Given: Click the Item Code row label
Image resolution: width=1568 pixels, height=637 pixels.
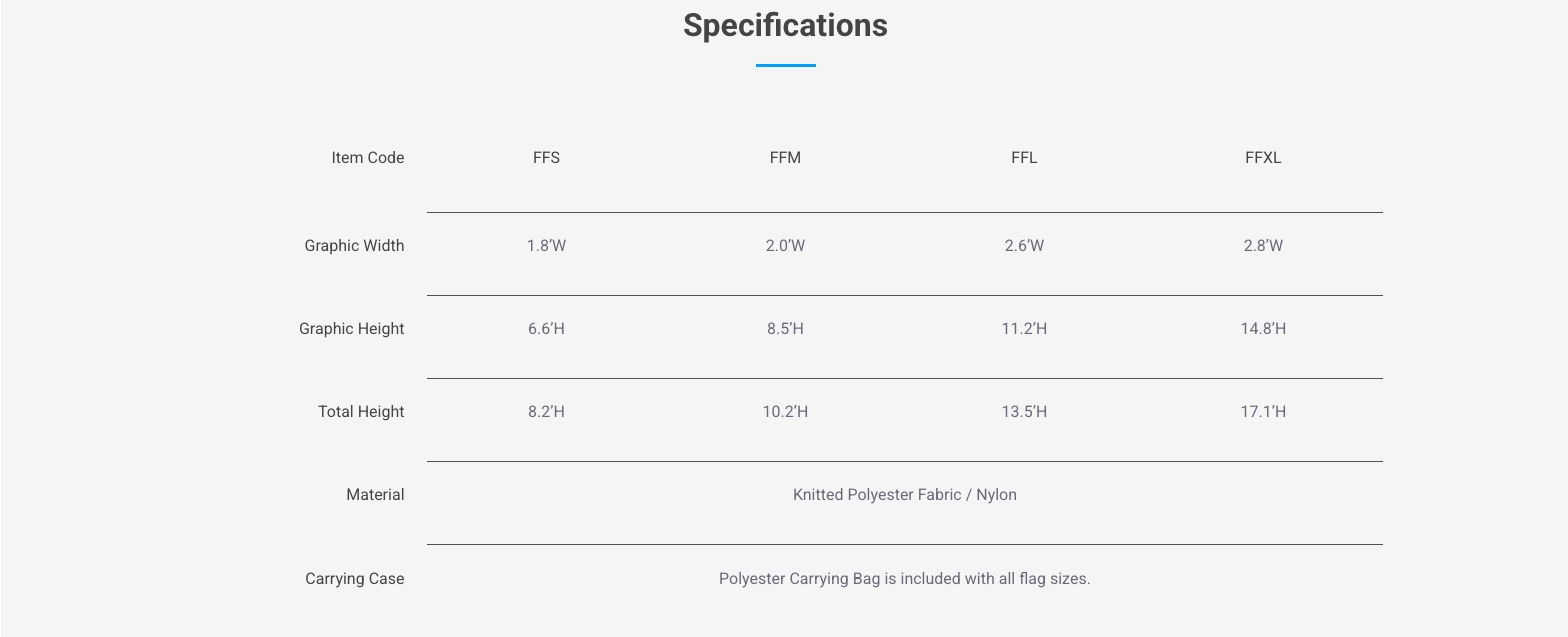Looking at the screenshot, I should [x=368, y=158].
